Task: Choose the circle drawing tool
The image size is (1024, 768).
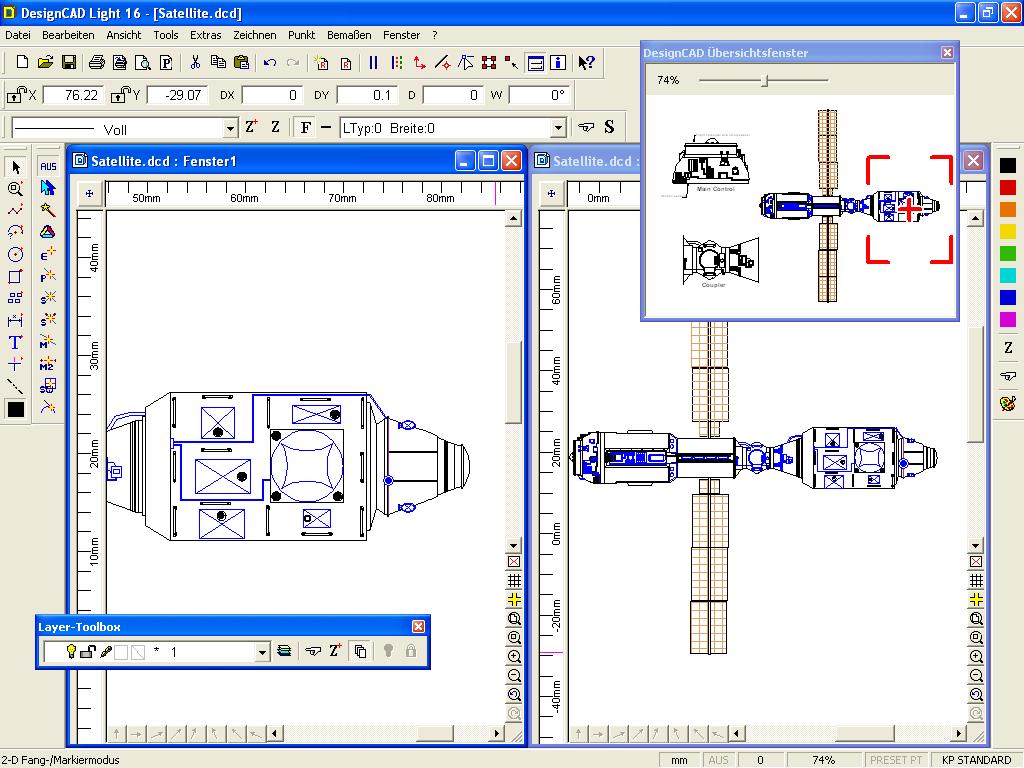Action: point(14,254)
